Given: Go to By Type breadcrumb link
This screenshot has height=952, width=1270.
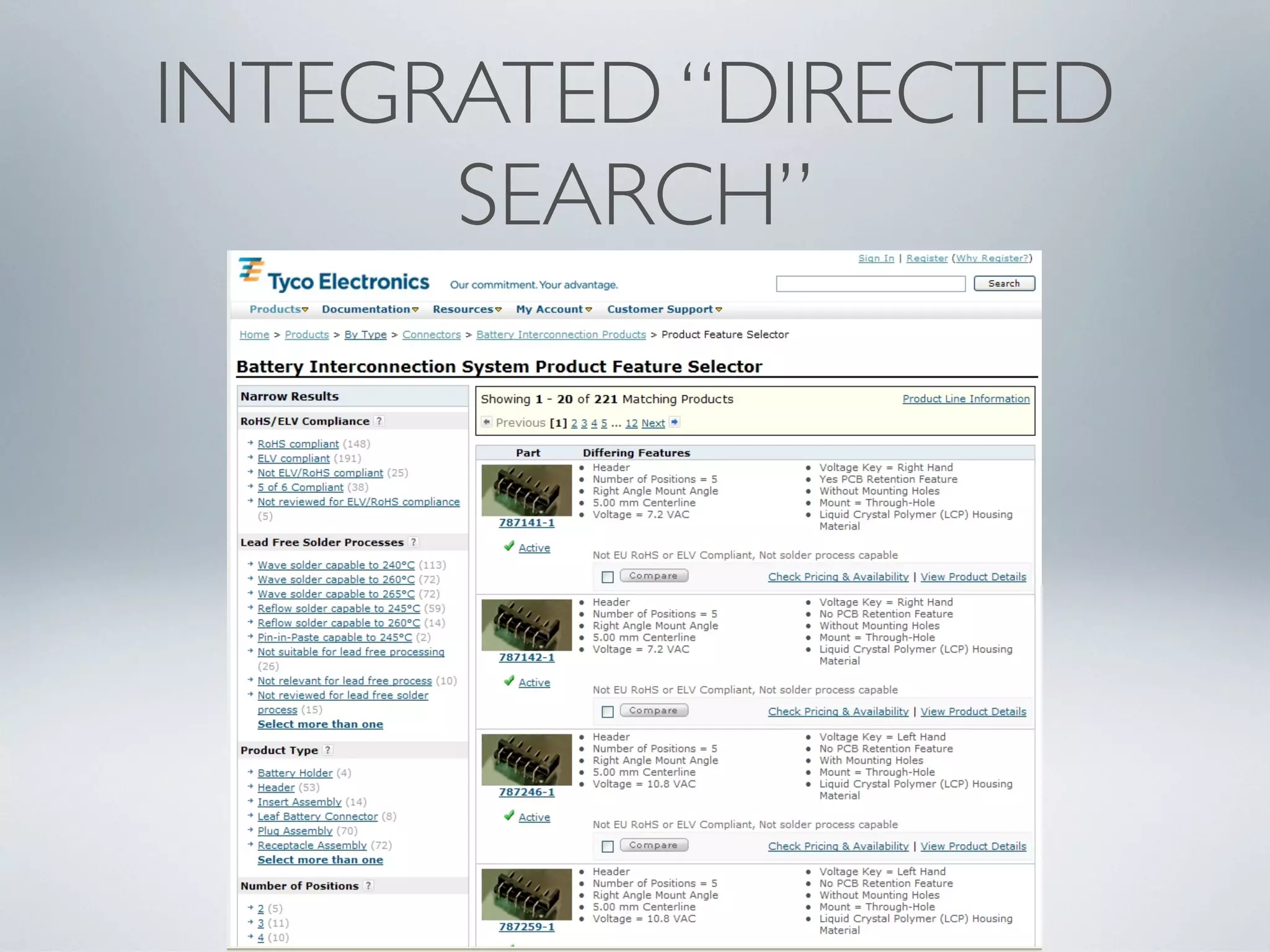Looking at the screenshot, I should tap(365, 335).
